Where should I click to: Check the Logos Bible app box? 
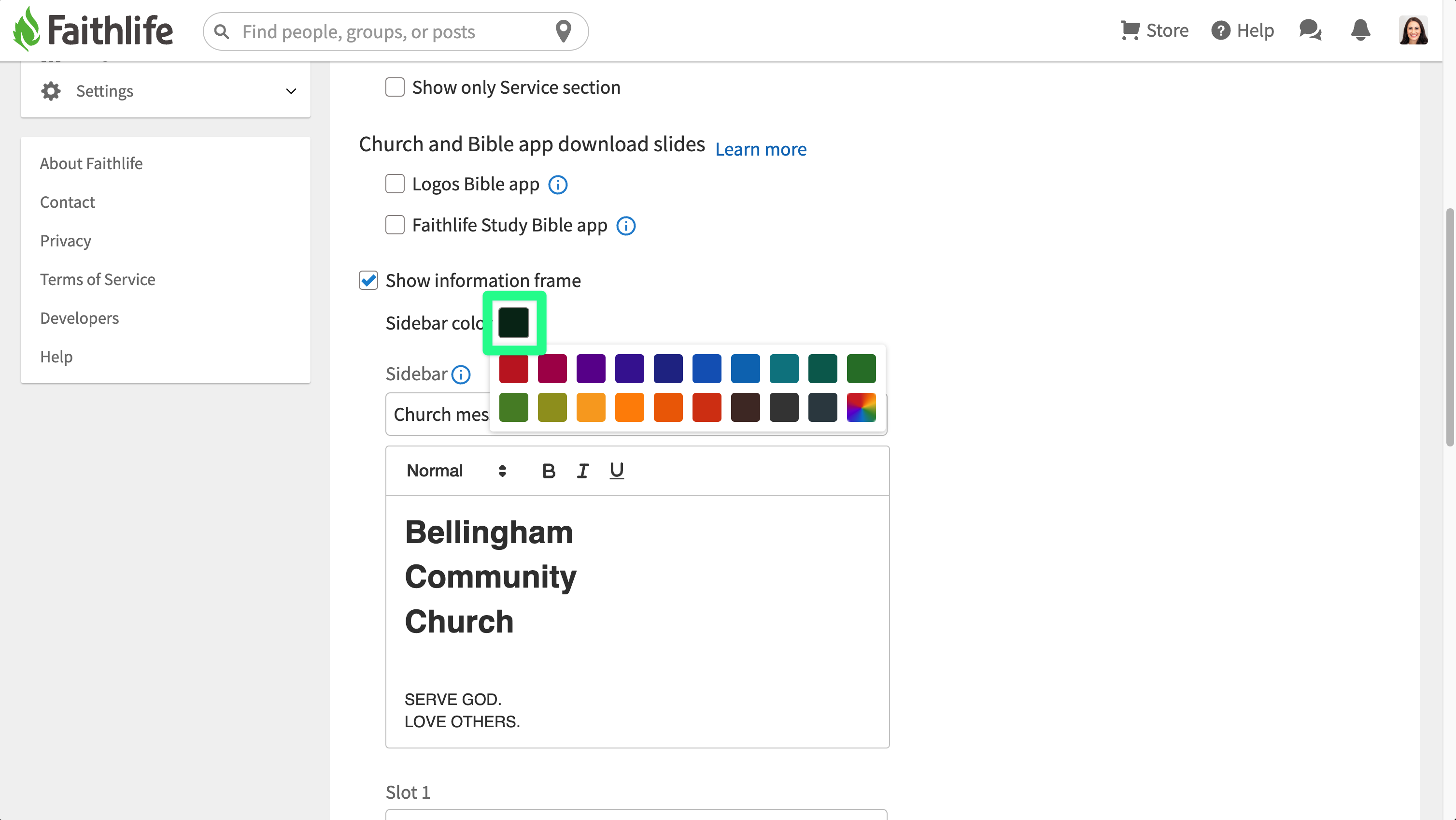tap(395, 184)
